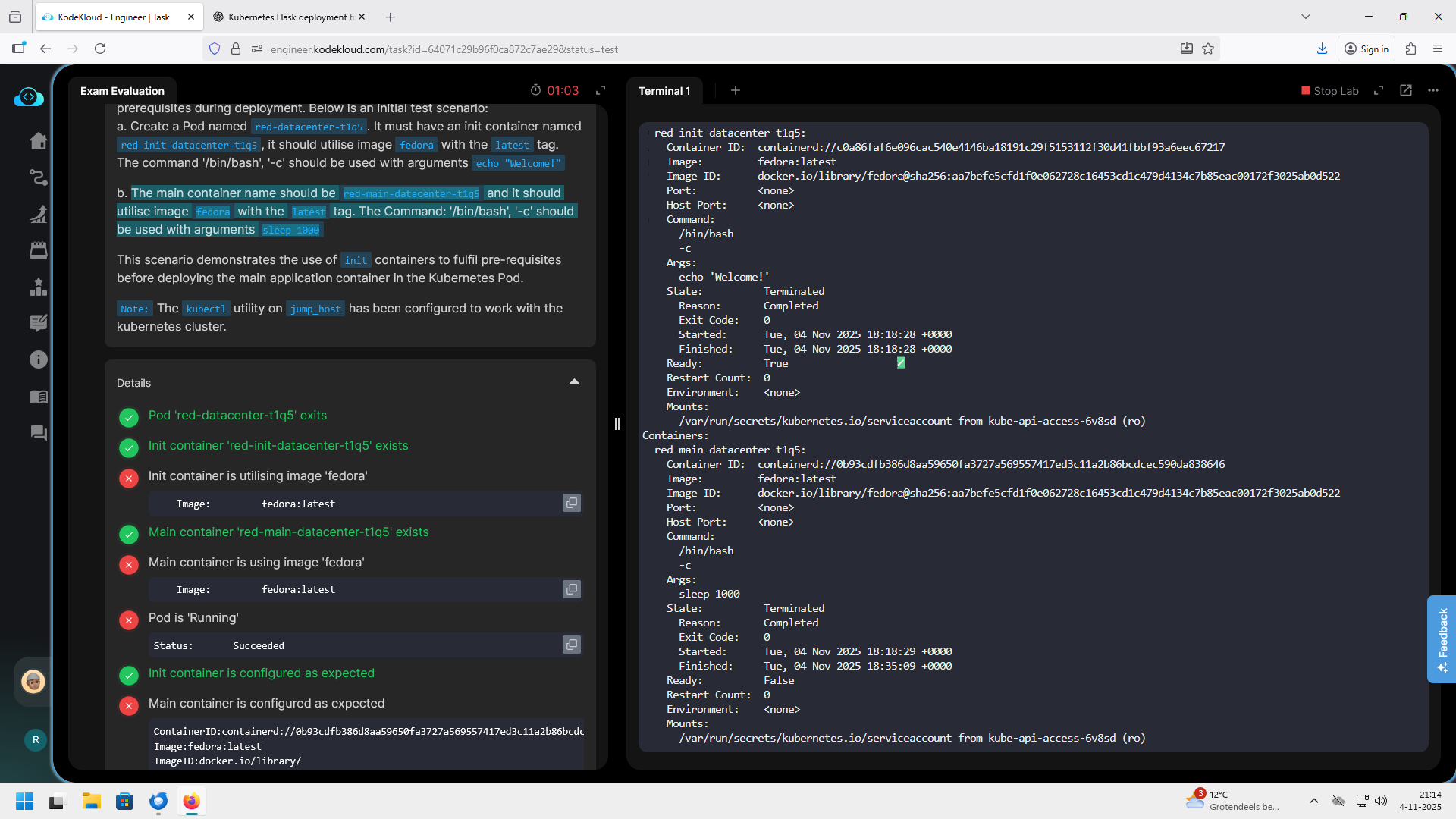1456x819 pixels.
Task: Open the leaderboard podium sidebar icon
Action: tap(38, 287)
